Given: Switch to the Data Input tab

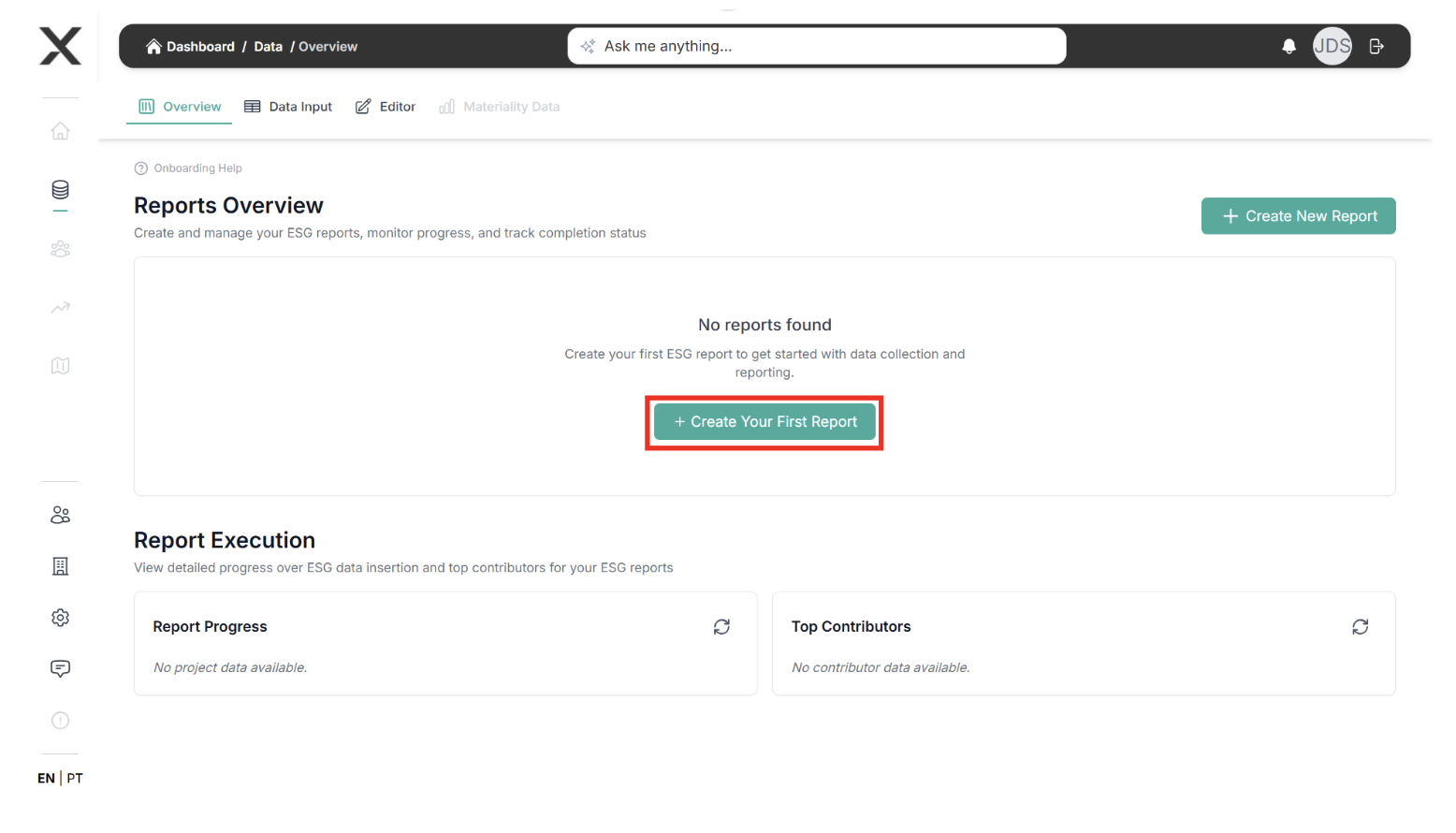Looking at the screenshot, I should click(288, 107).
